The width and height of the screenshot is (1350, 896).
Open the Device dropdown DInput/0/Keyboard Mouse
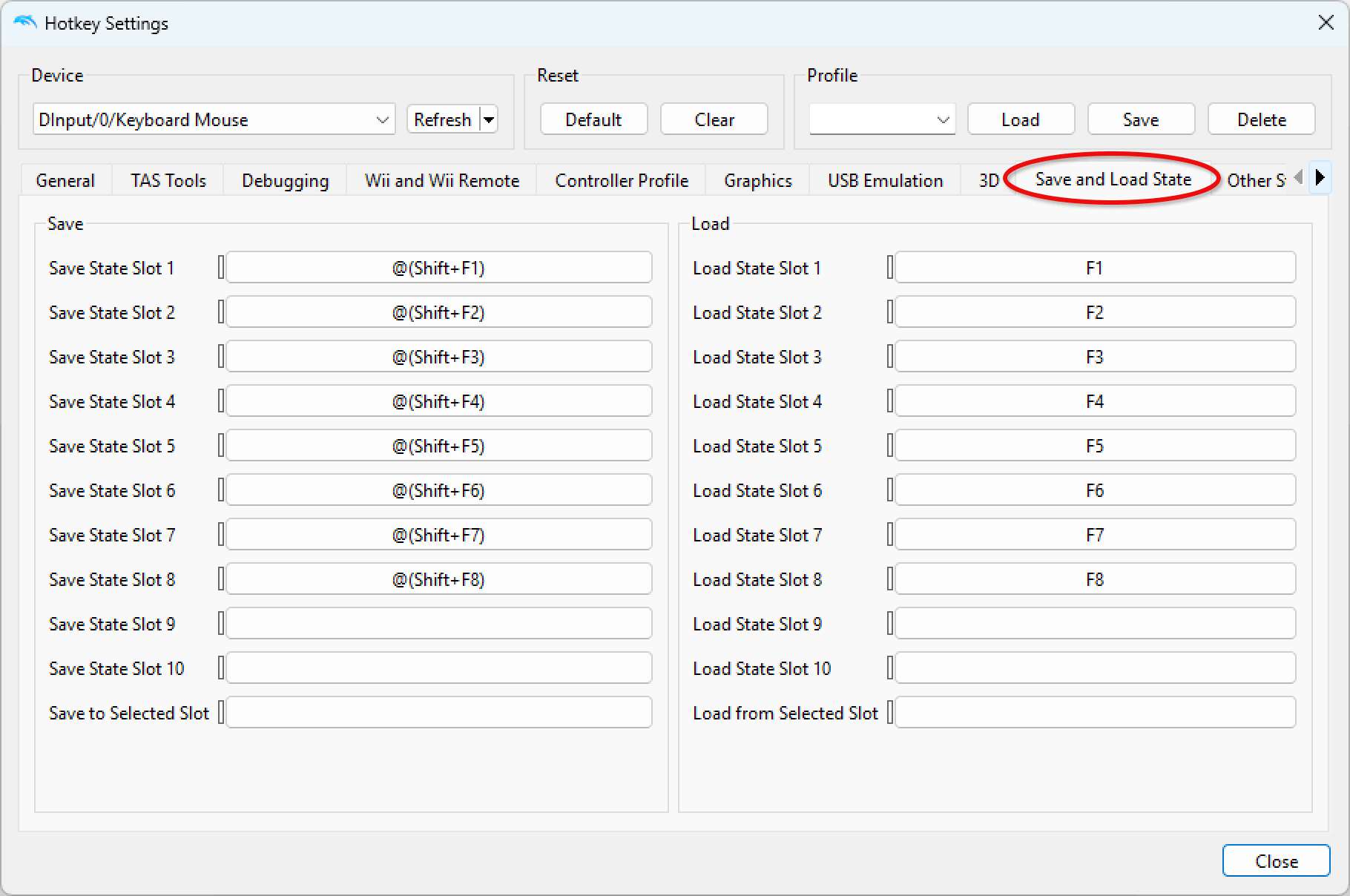(214, 119)
